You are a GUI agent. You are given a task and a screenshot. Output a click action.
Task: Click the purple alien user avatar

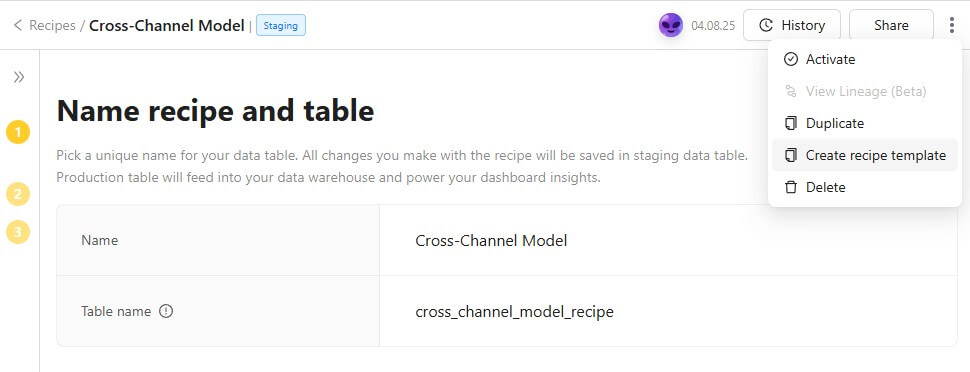click(x=671, y=25)
